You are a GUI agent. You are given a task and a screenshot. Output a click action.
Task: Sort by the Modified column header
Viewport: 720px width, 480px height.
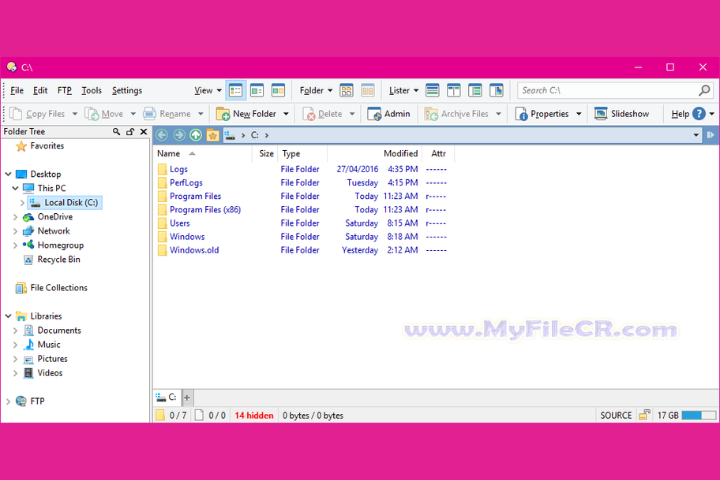click(374, 153)
